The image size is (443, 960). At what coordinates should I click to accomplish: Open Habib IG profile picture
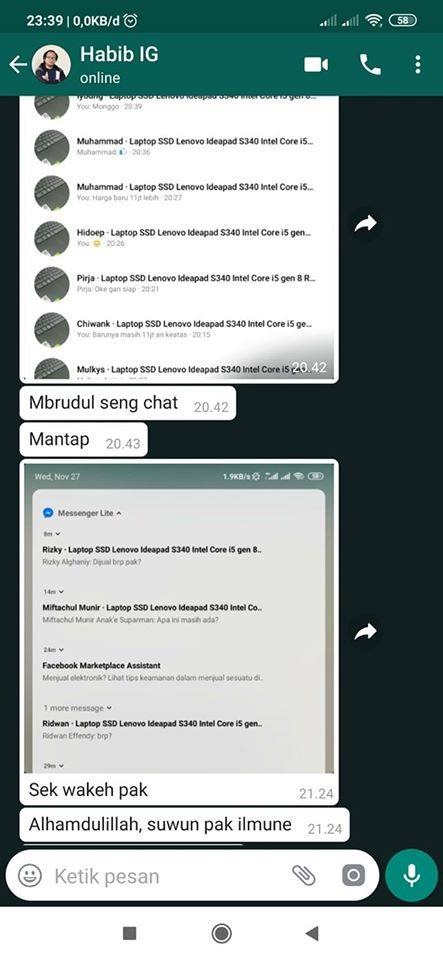pos(50,64)
